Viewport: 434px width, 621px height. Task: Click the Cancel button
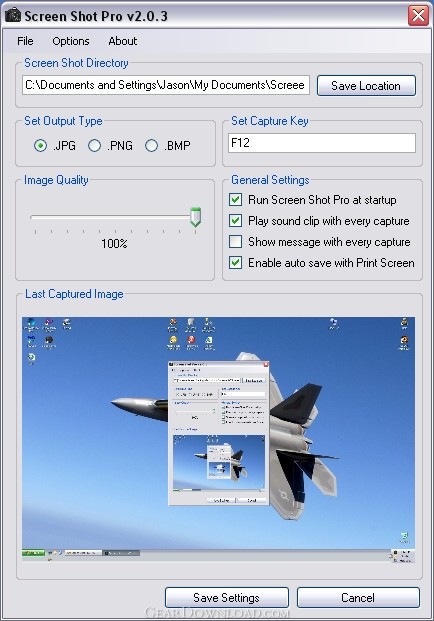click(x=358, y=598)
